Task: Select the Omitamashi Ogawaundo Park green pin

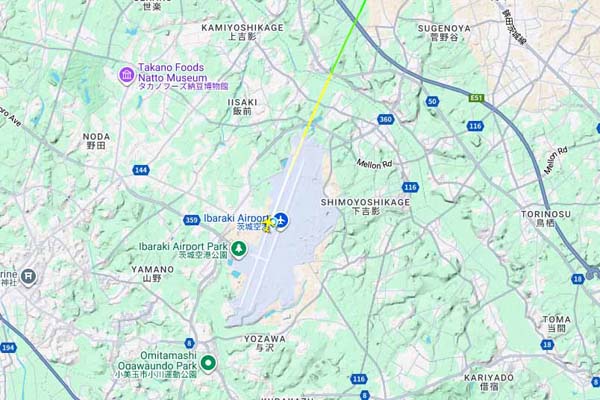Action: [x=208, y=362]
